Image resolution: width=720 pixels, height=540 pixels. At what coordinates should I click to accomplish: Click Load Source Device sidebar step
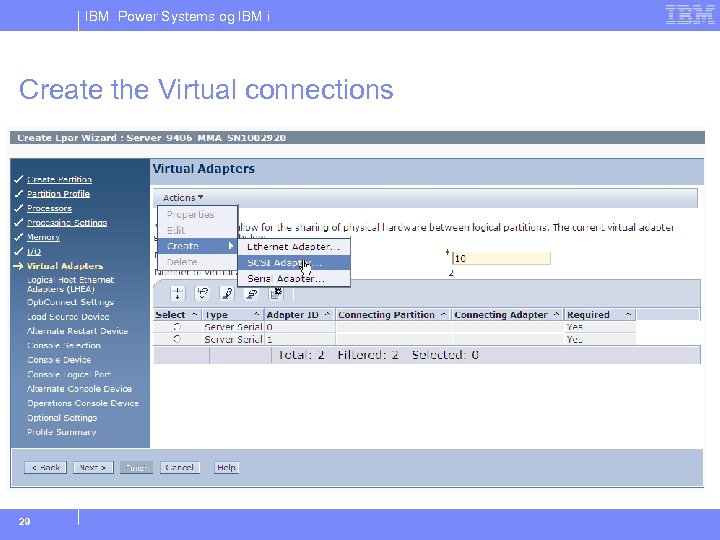tap(68, 316)
